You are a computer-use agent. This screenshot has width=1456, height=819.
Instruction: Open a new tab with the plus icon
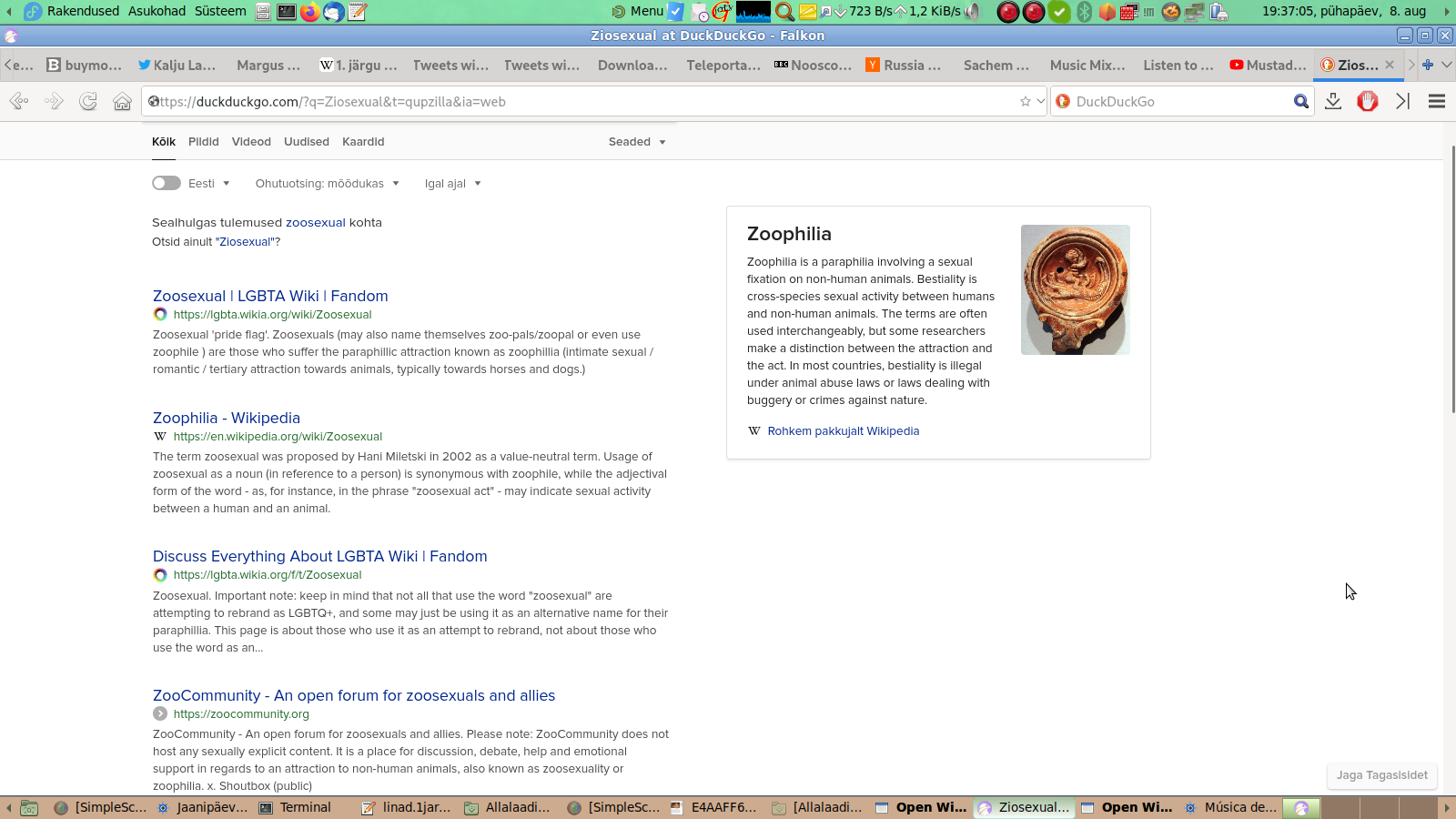point(1428,65)
